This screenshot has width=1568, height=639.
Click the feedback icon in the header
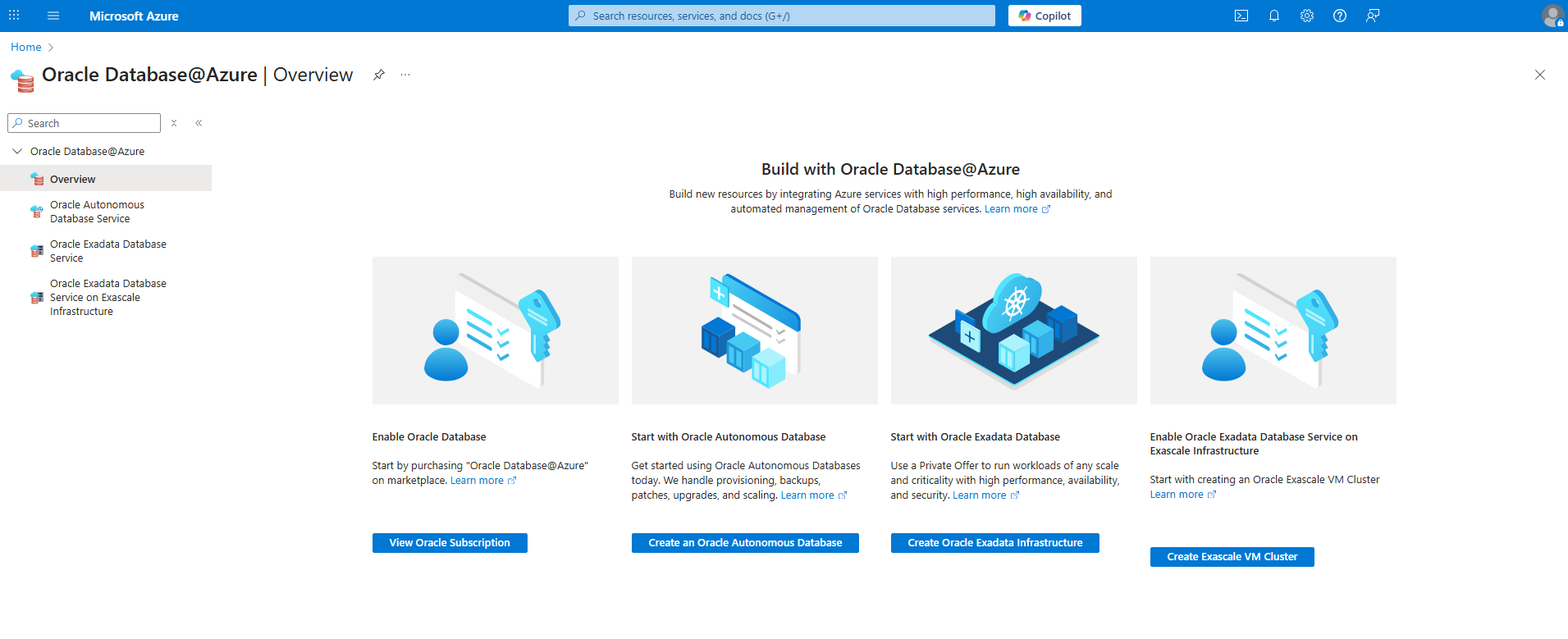1373,16
